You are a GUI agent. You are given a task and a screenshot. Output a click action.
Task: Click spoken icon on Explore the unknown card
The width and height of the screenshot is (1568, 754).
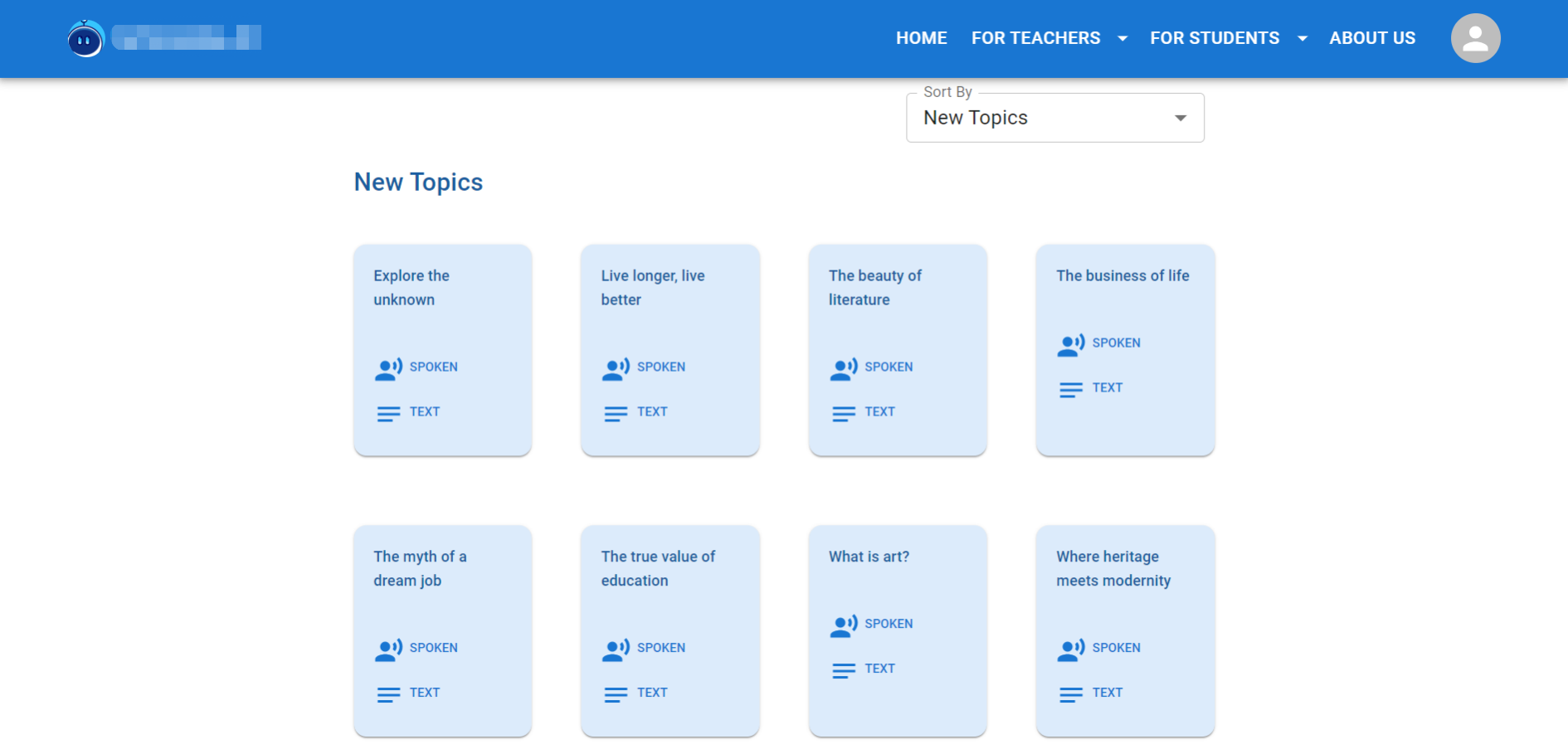pos(388,368)
